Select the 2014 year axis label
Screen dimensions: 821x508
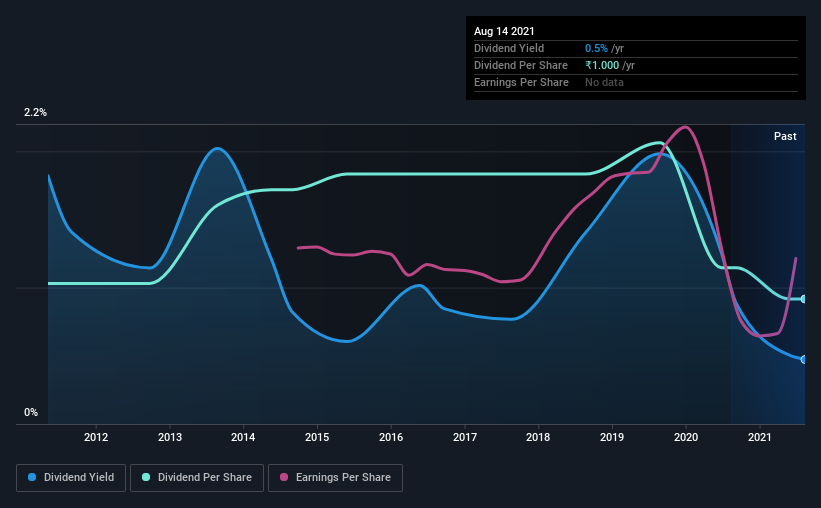[243, 437]
